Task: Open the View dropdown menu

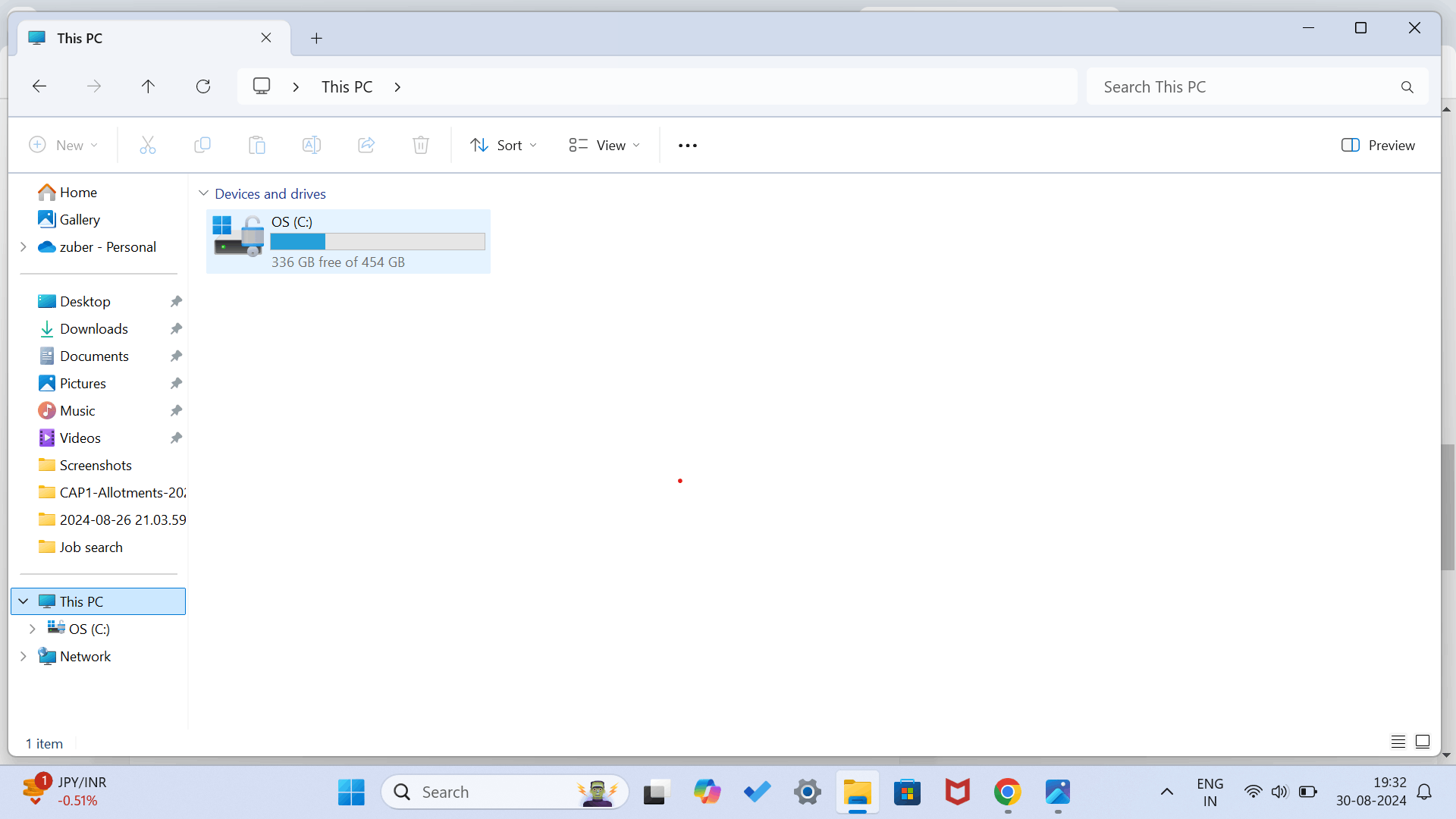Action: point(604,145)
